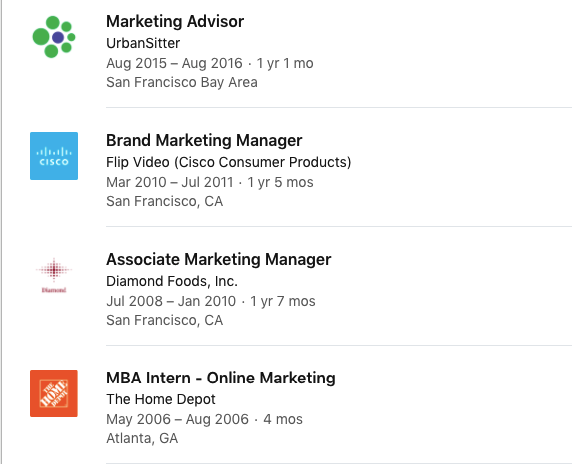Click the UrbanSitter green dots logo
572x464 pixels.
[54, 37]
